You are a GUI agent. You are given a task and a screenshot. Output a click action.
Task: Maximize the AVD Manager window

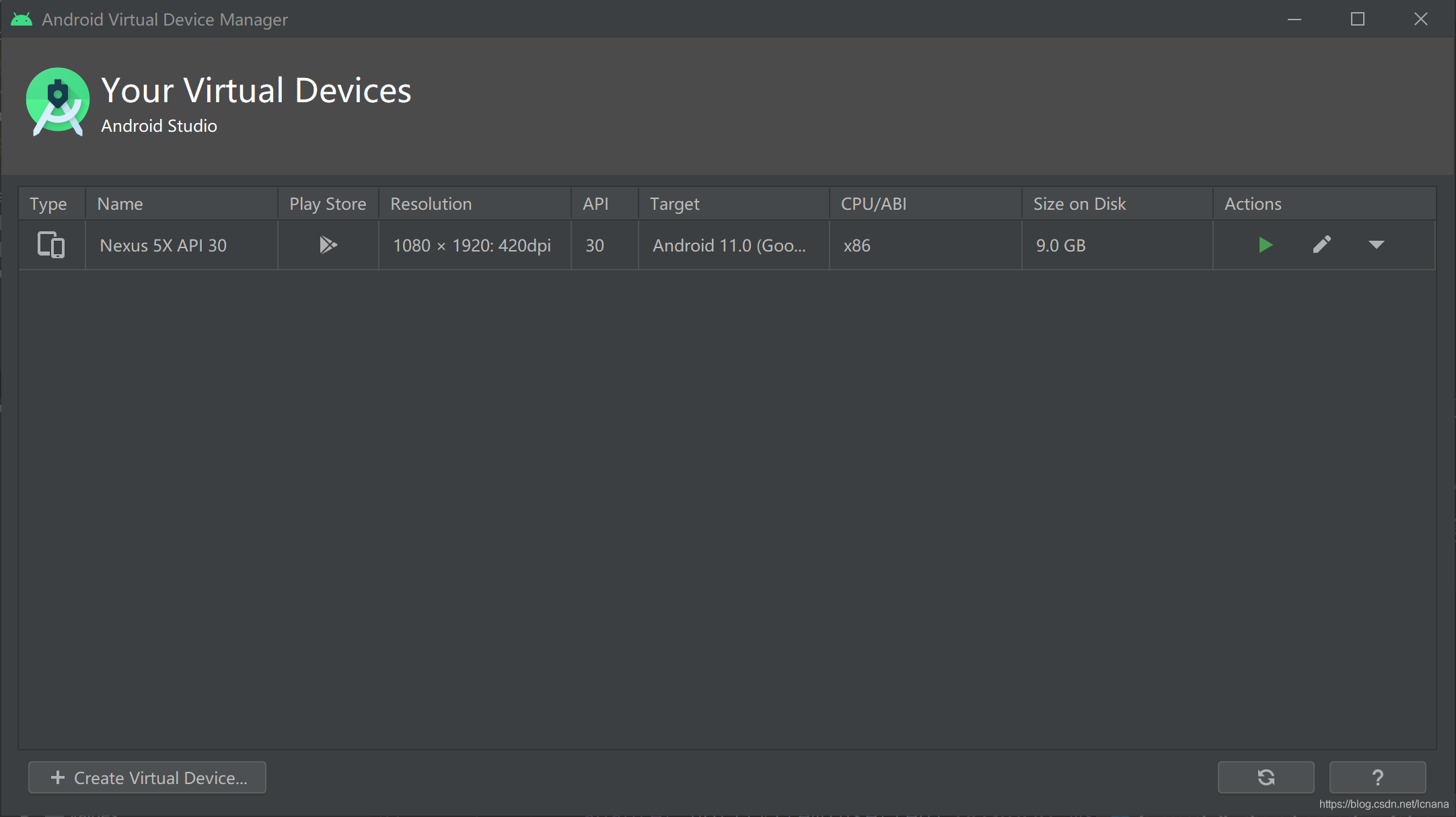pyautogui.click(x=1358, y=20)
